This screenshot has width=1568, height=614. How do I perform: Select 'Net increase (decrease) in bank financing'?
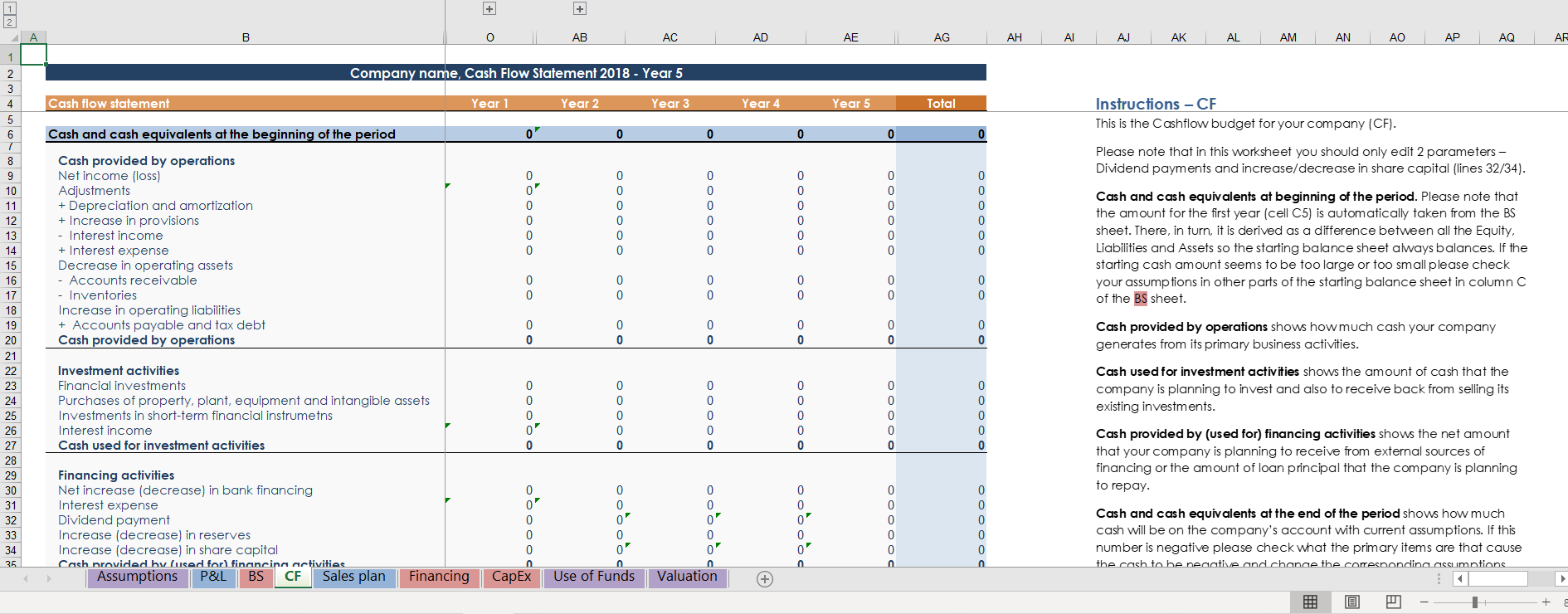point(186,490)
